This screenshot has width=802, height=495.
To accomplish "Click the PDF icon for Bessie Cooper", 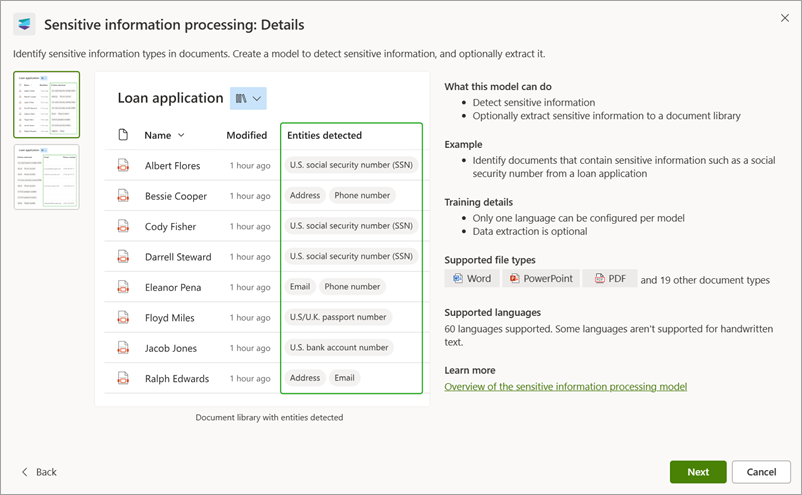I will [x=123, y=196].
